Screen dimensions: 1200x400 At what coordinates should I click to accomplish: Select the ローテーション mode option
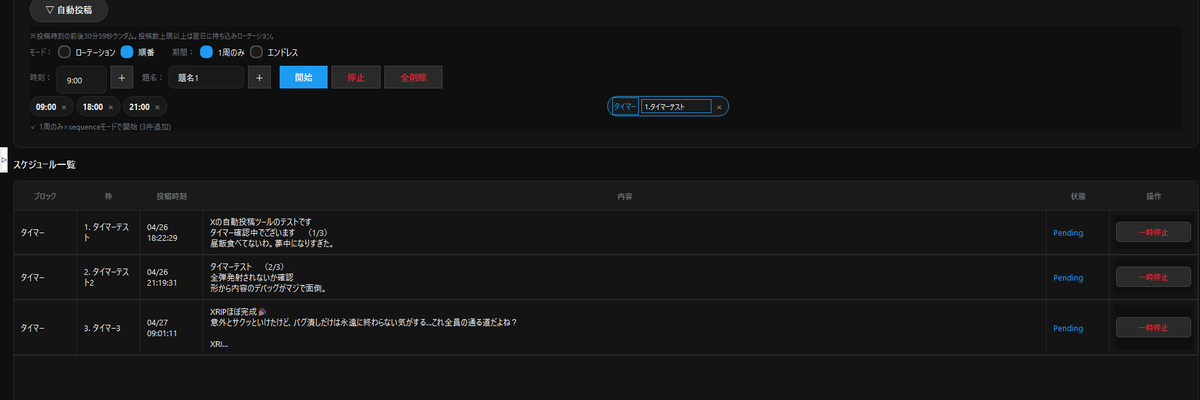click(65, 52)
